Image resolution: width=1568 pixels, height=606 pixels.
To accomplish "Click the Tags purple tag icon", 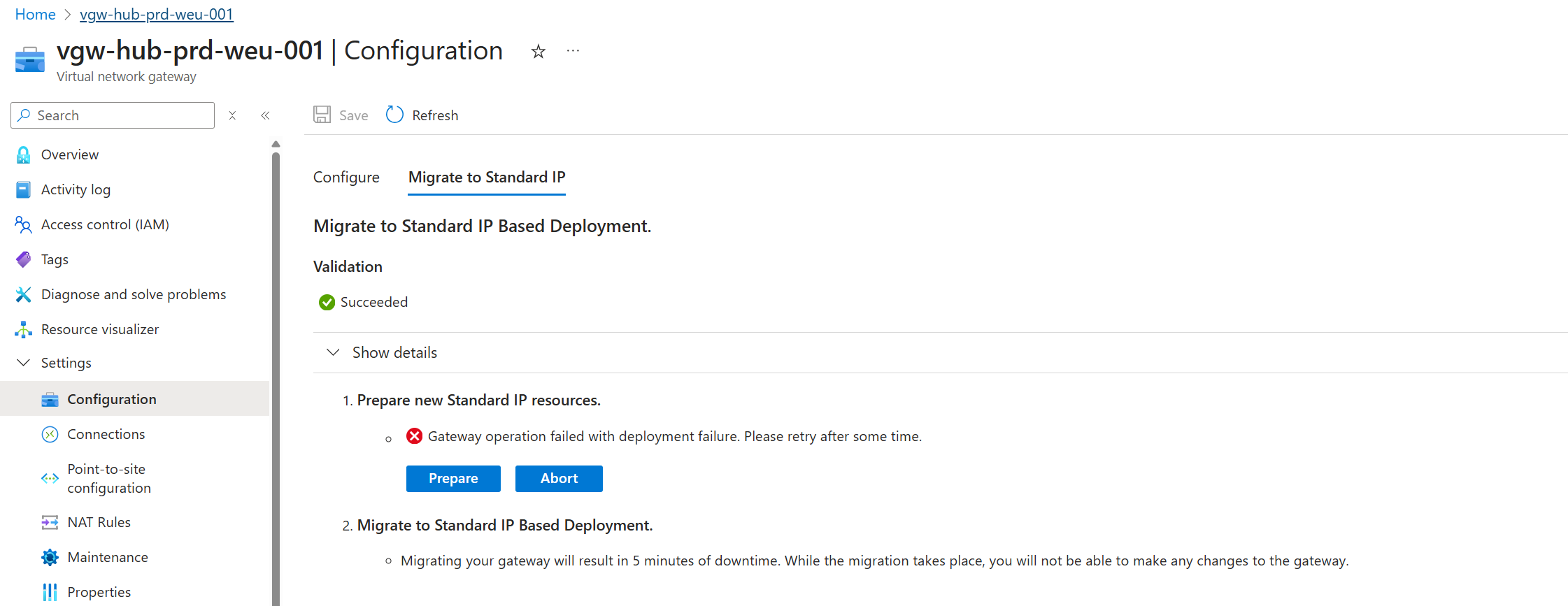I will coord(23,259).
